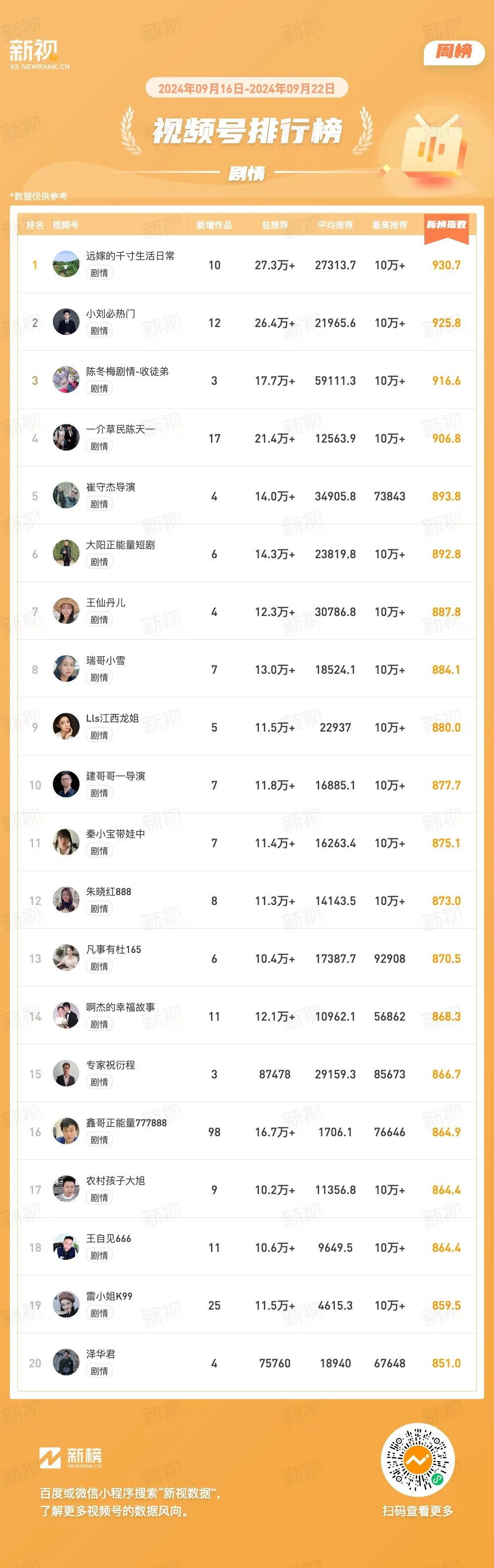Click the 新榜 logo in the footer
494x1568 pixels.
(x=71, y=1457)
